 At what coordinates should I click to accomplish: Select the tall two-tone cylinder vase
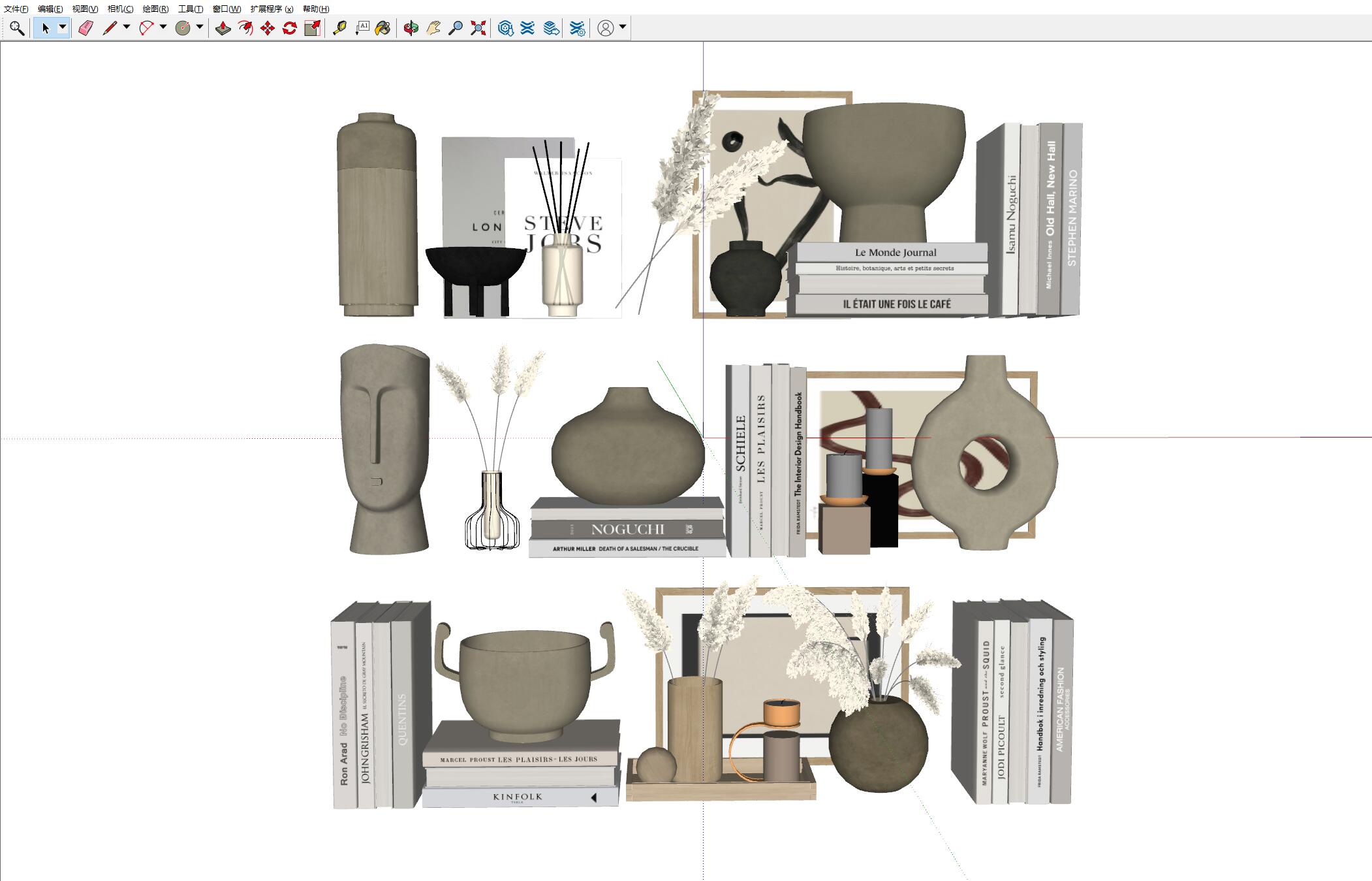pos(377,214)
